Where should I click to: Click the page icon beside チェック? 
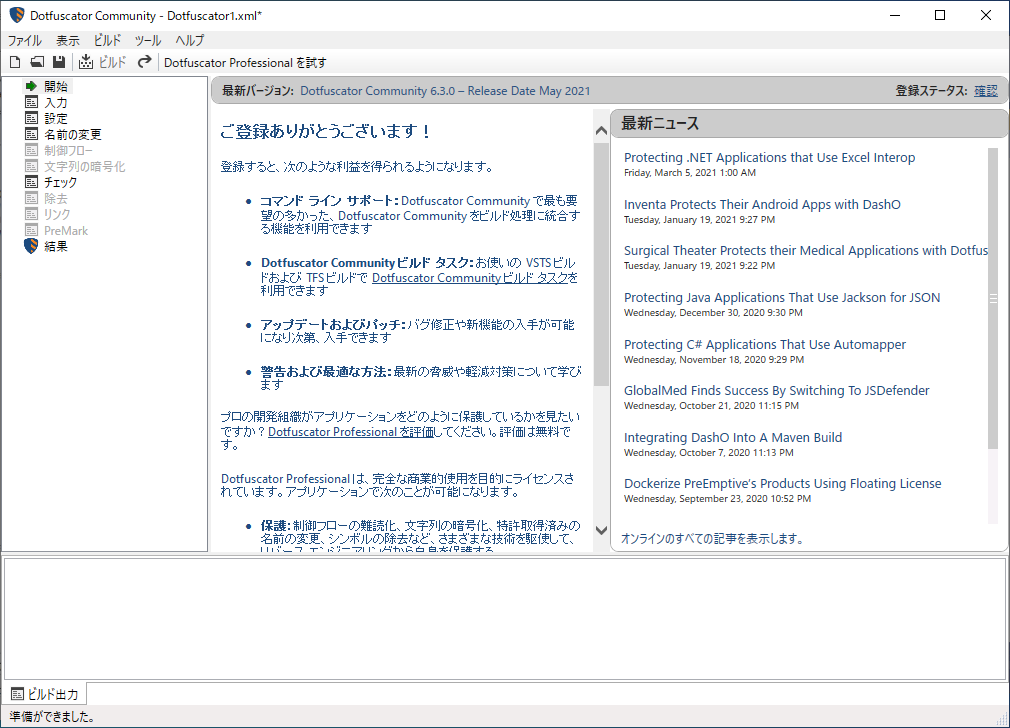pyautogui.click(x=31, y=182)
